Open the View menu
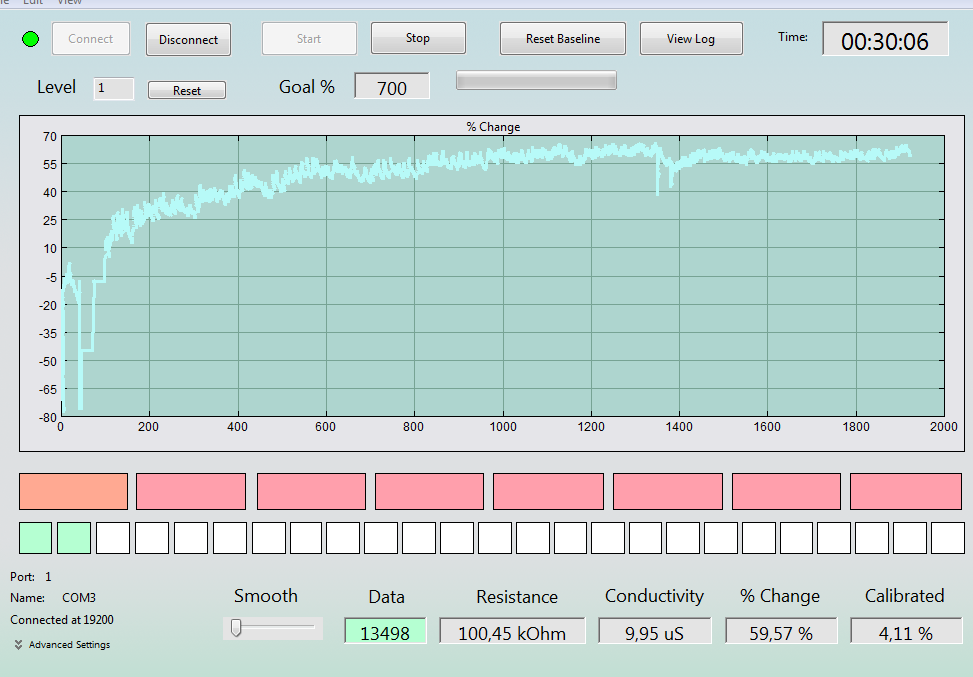973x677 pixels. click(69, 2)
